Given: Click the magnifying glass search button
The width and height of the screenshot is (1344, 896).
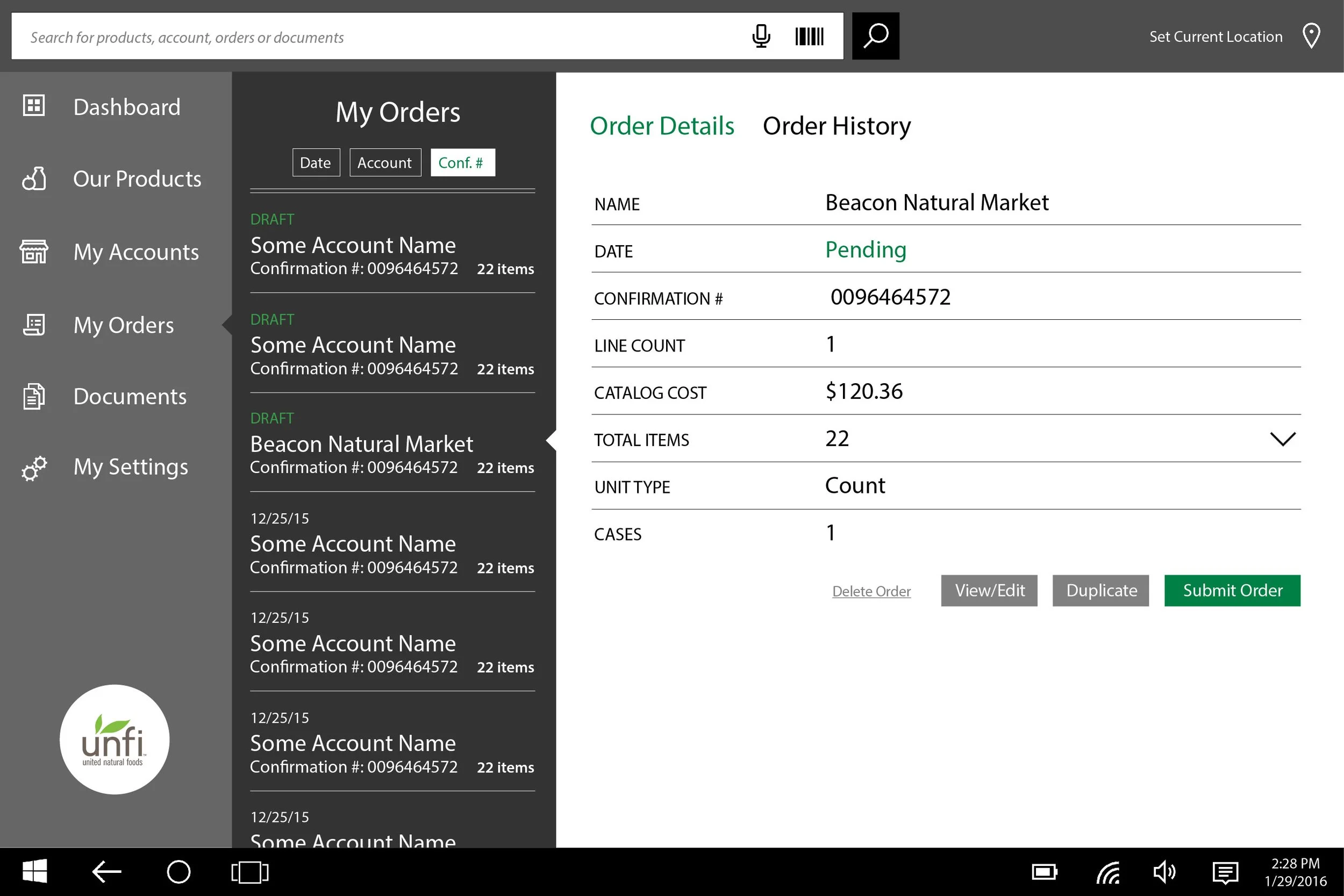Looking at the screenshot, I should 875,35.
